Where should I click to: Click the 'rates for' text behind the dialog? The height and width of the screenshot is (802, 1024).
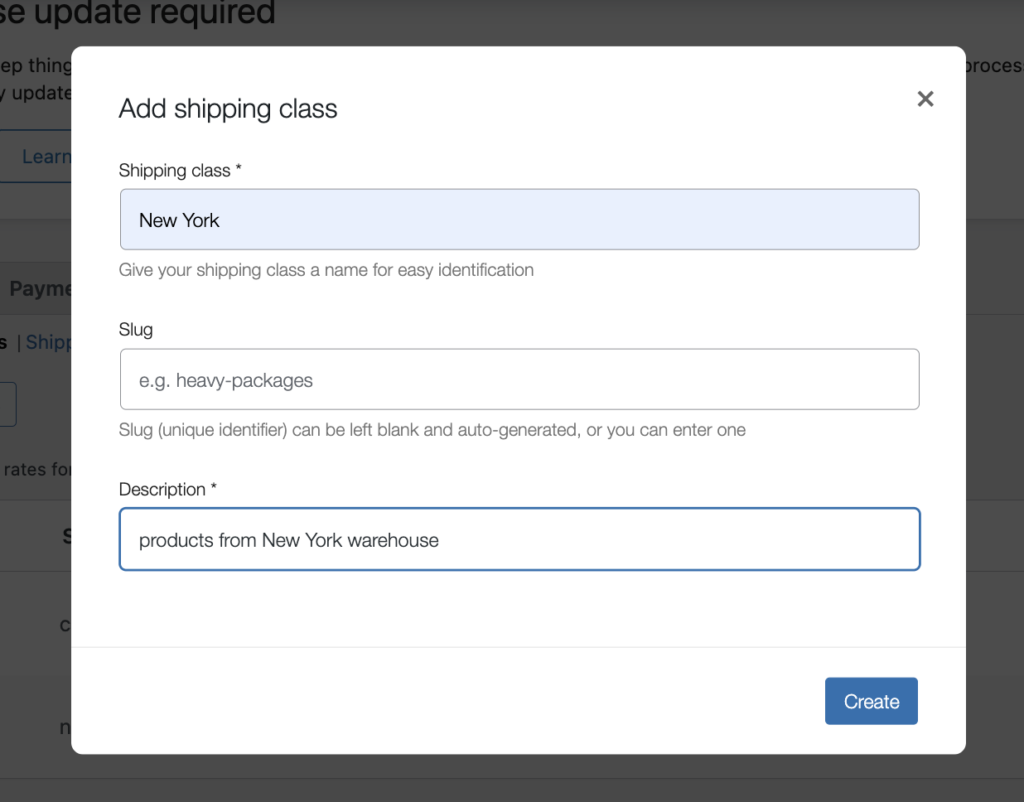click(36, 469)
